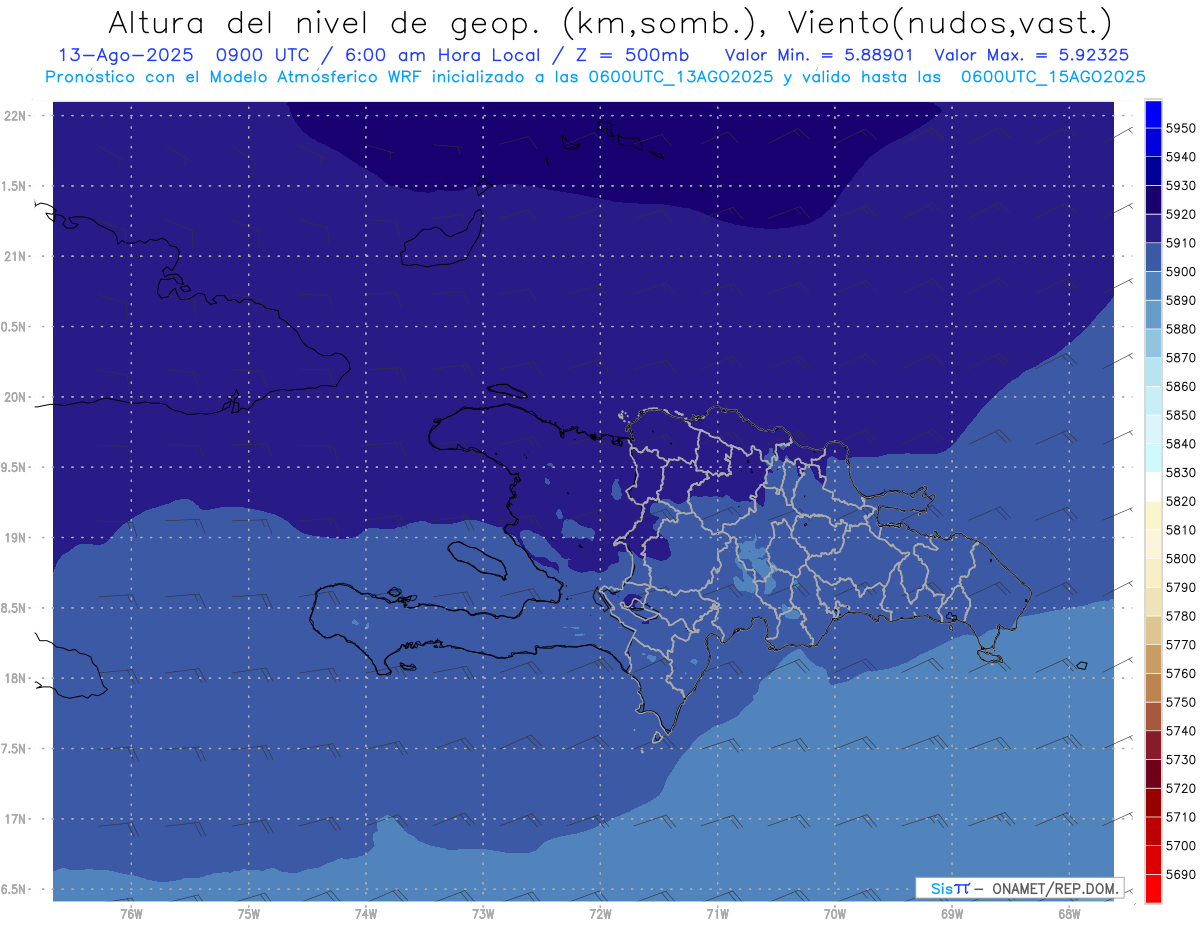Click the '0600UTC_15AGO2025' valid-until text
Viewport: 1200px width, 927px height.
pos(1053,77)
